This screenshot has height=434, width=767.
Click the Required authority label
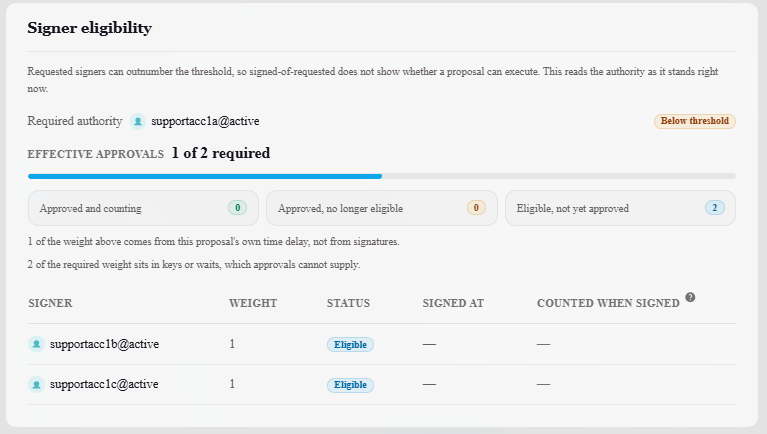[75, 121]
